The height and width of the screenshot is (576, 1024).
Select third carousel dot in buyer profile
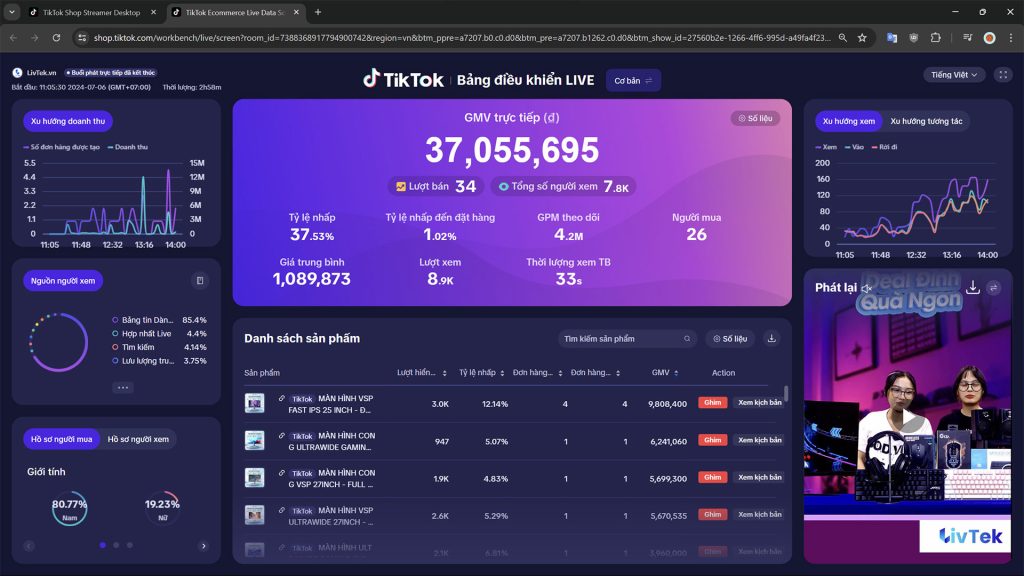pos(130,545)
